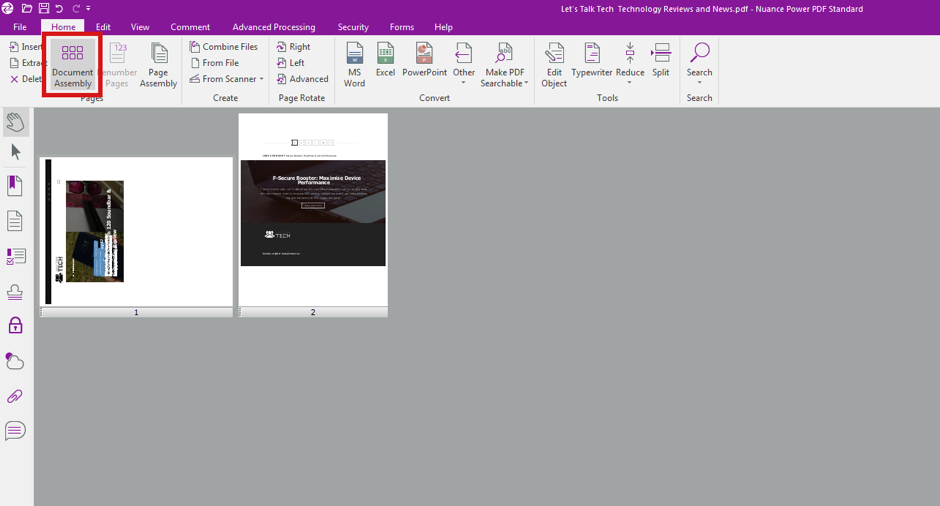Open the File menu
Image resolution: width=940 pixels, height=506 pixels.
(x=20, y=27)
